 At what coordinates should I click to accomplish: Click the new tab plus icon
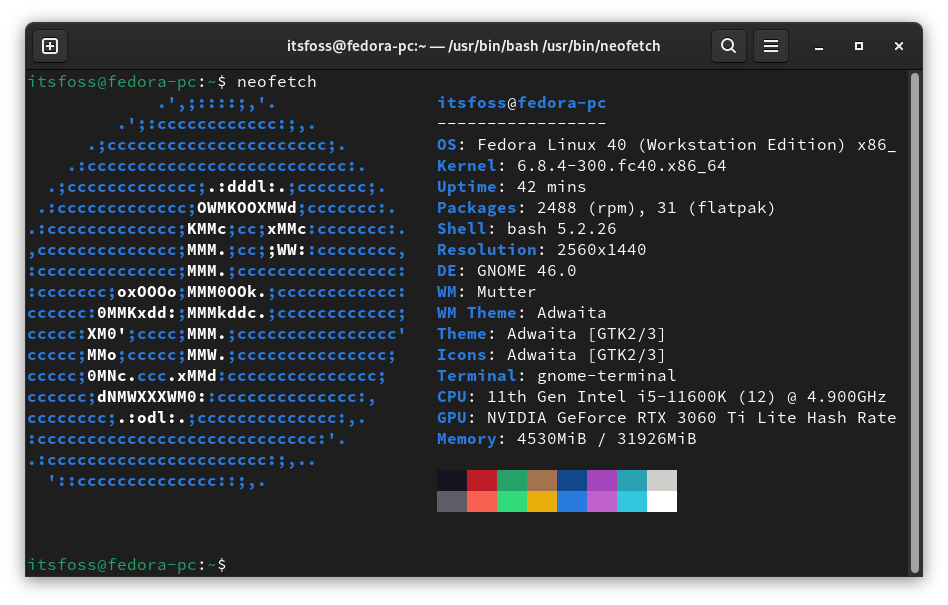(x=50, y=46)
